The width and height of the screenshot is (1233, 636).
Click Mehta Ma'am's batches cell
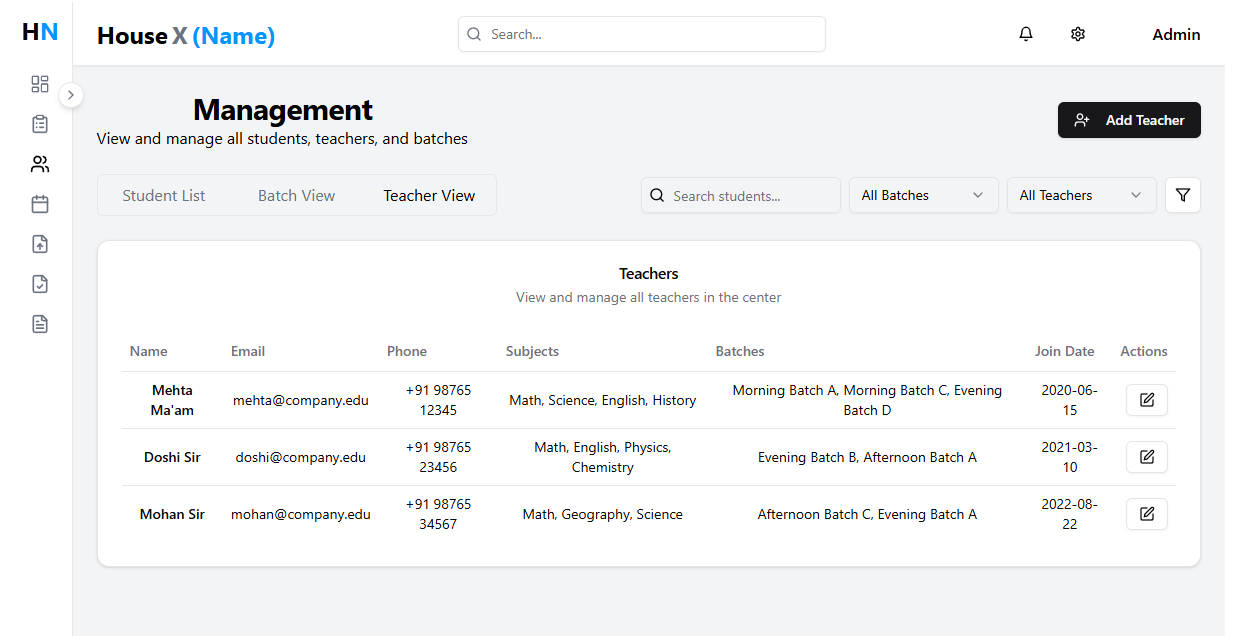pyautogui.click(x=867, y=400)
